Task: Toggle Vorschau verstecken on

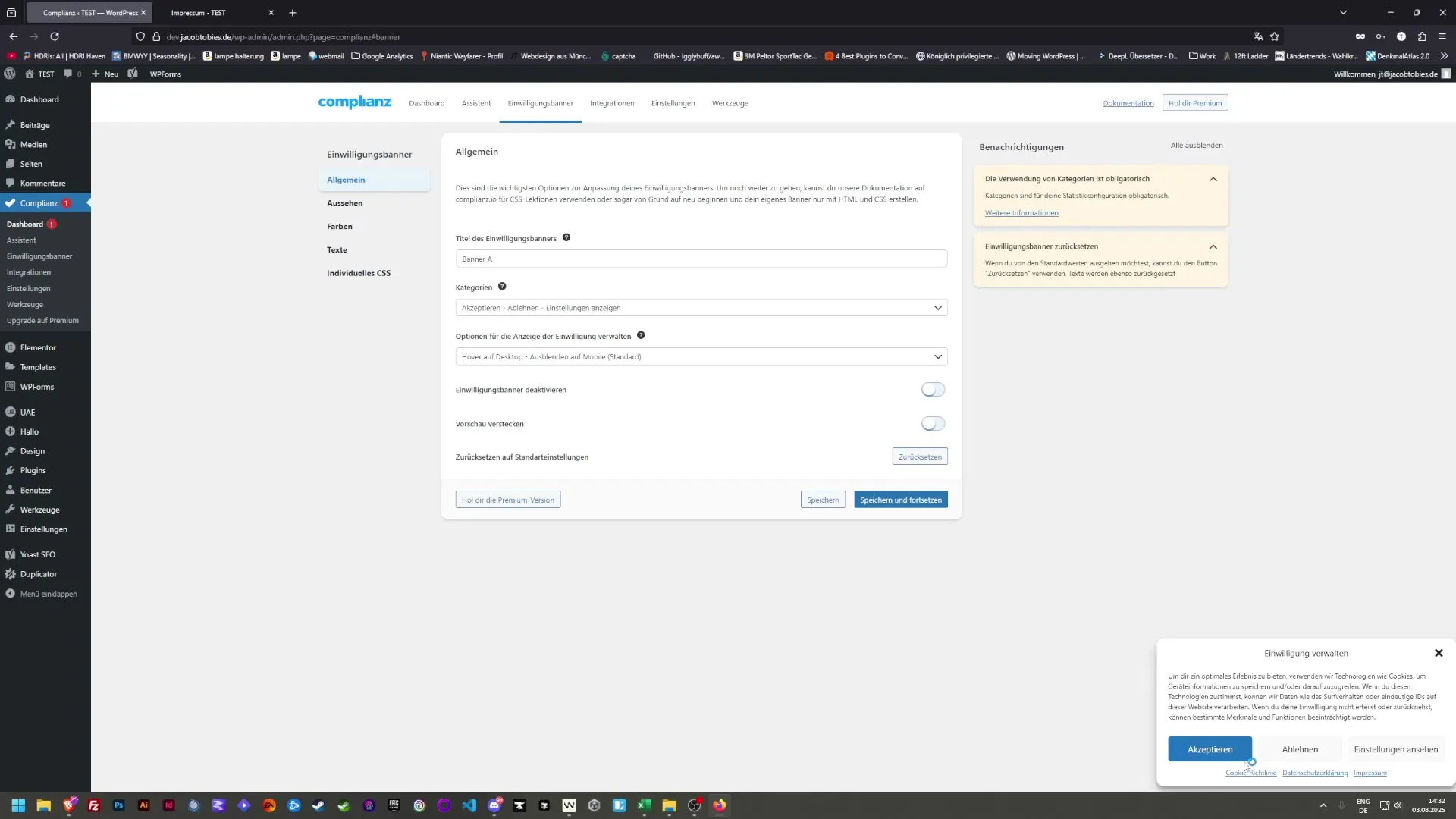Action: tap(933, 423)
